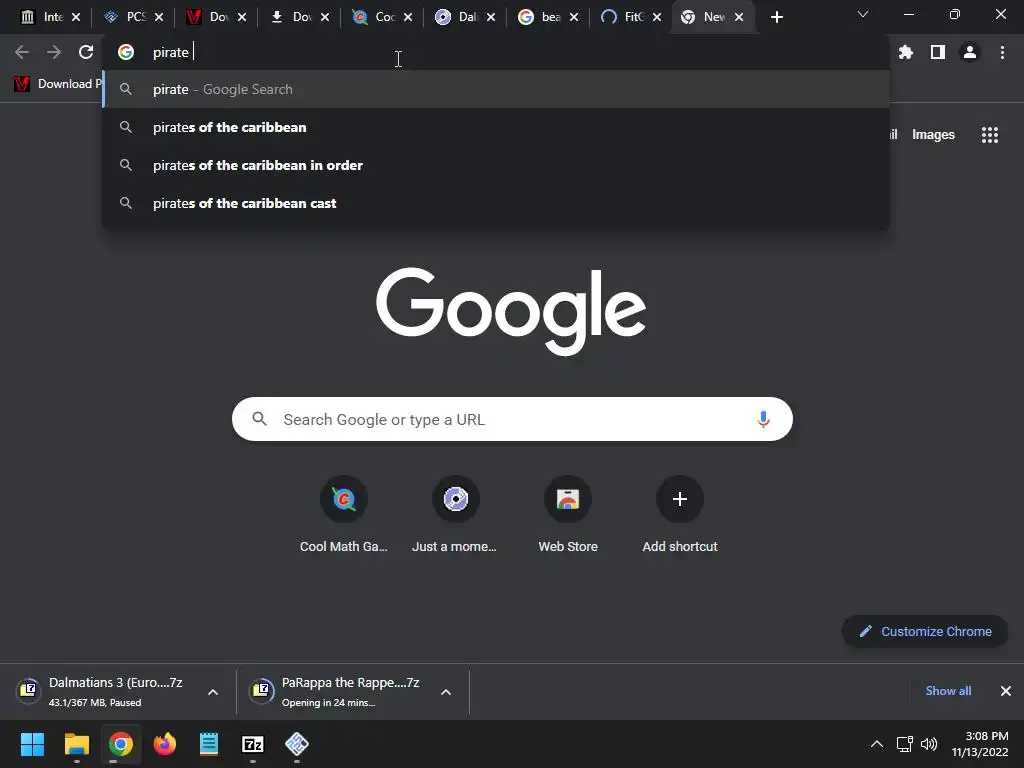Open 7-Zip from taskbar
1024x768 pixels.
pyautogui.click(x=253, y=744)
